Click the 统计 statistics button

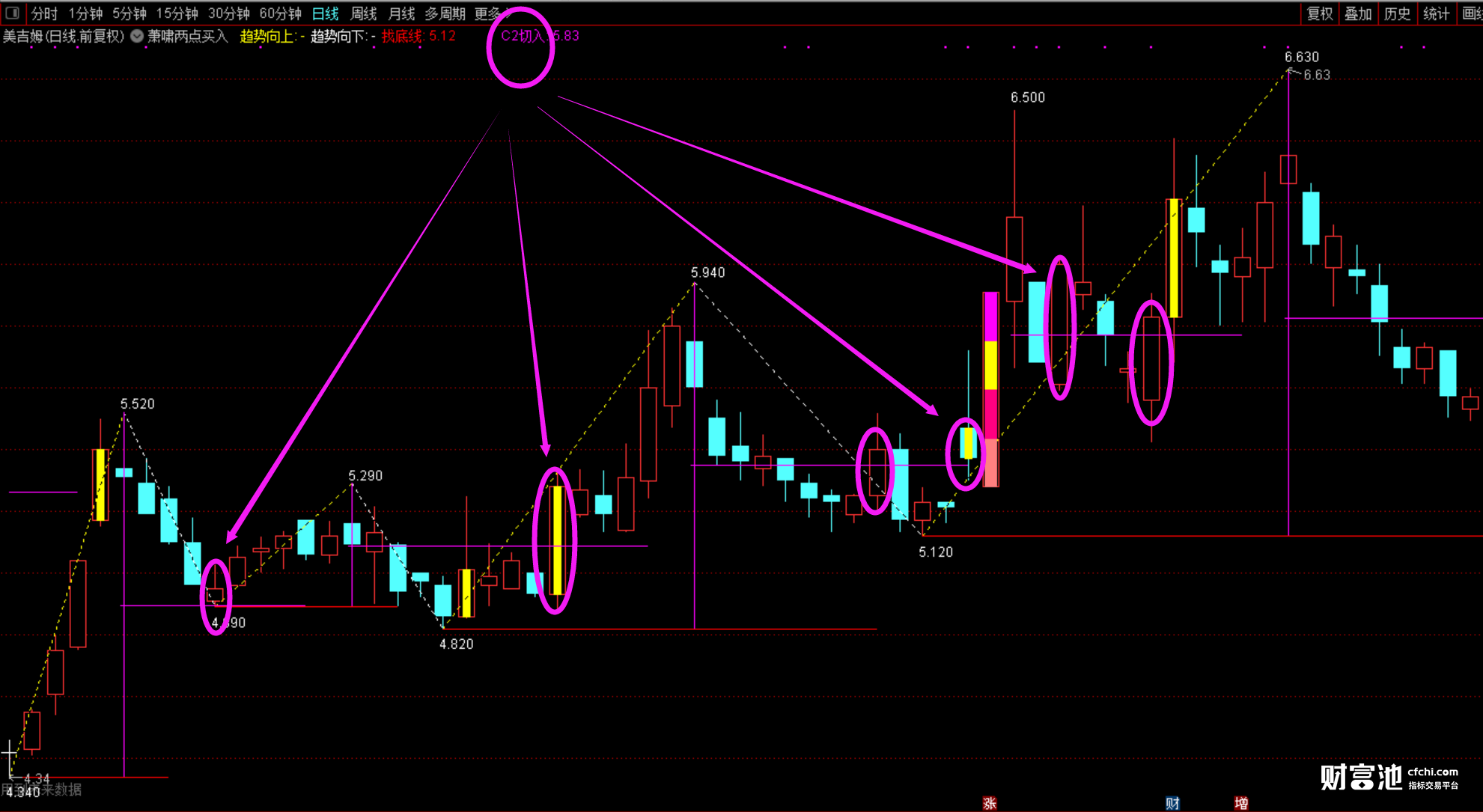(1436, 13)
